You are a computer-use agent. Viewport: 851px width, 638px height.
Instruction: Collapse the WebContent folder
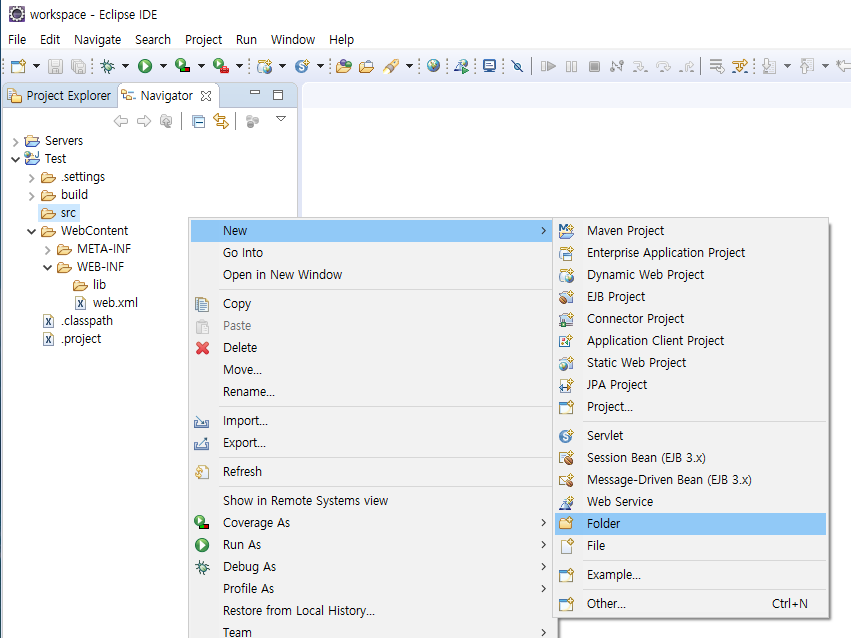[x=31, y=232]
